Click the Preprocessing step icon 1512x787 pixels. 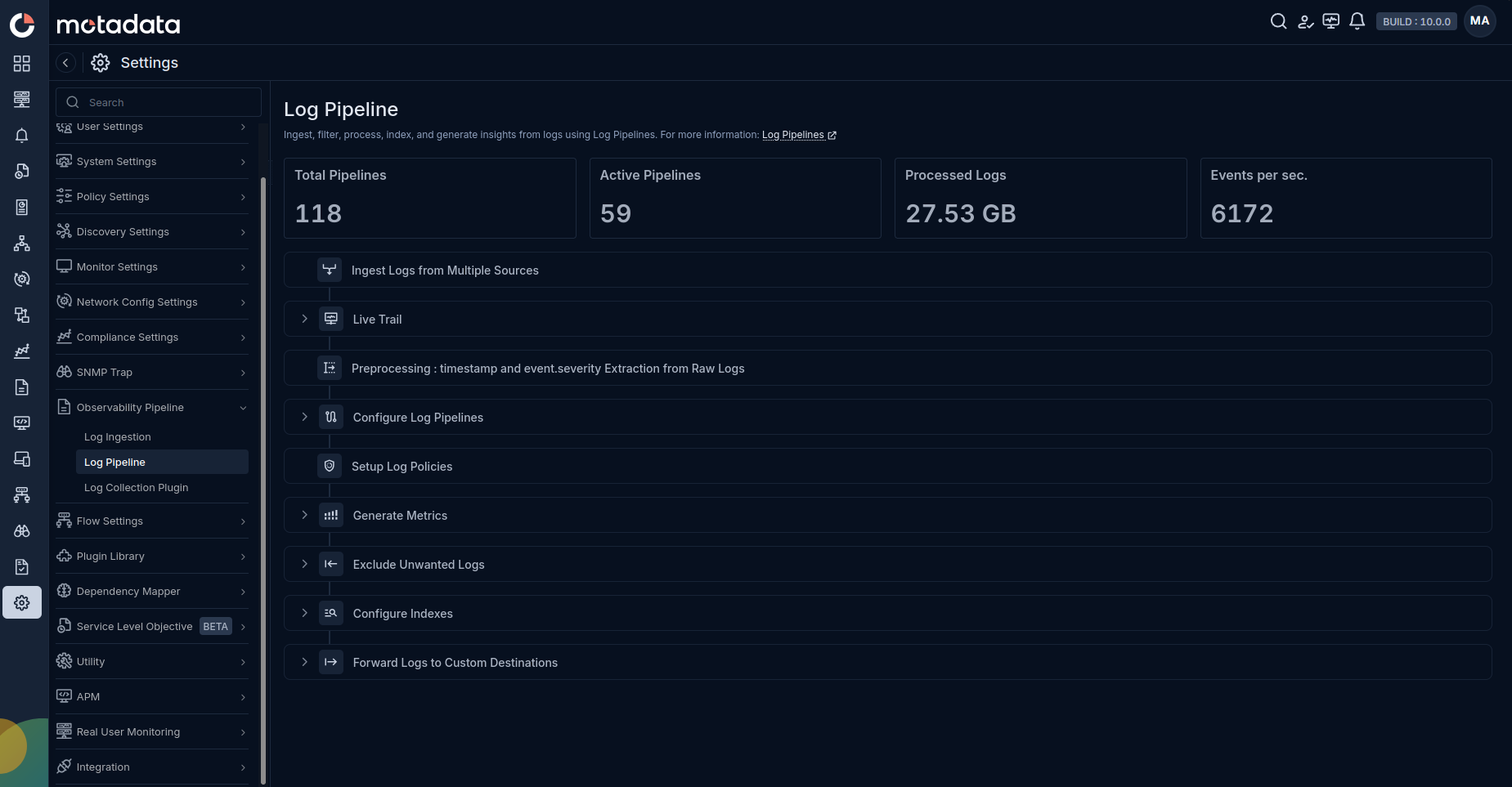pyautogui.click(x=330, y=368)
